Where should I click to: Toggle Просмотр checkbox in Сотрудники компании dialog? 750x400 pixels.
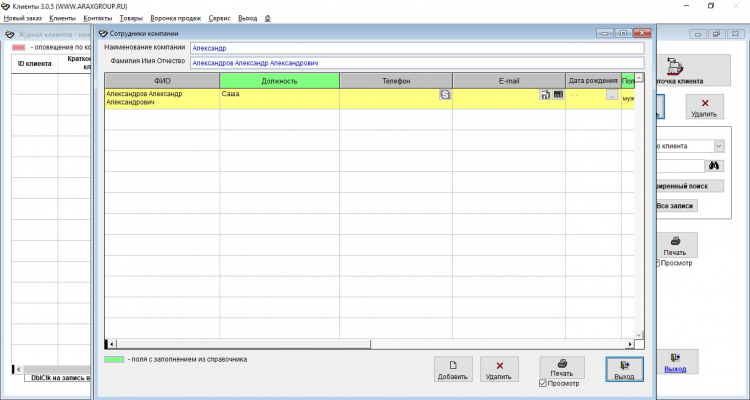click(542, 383)
